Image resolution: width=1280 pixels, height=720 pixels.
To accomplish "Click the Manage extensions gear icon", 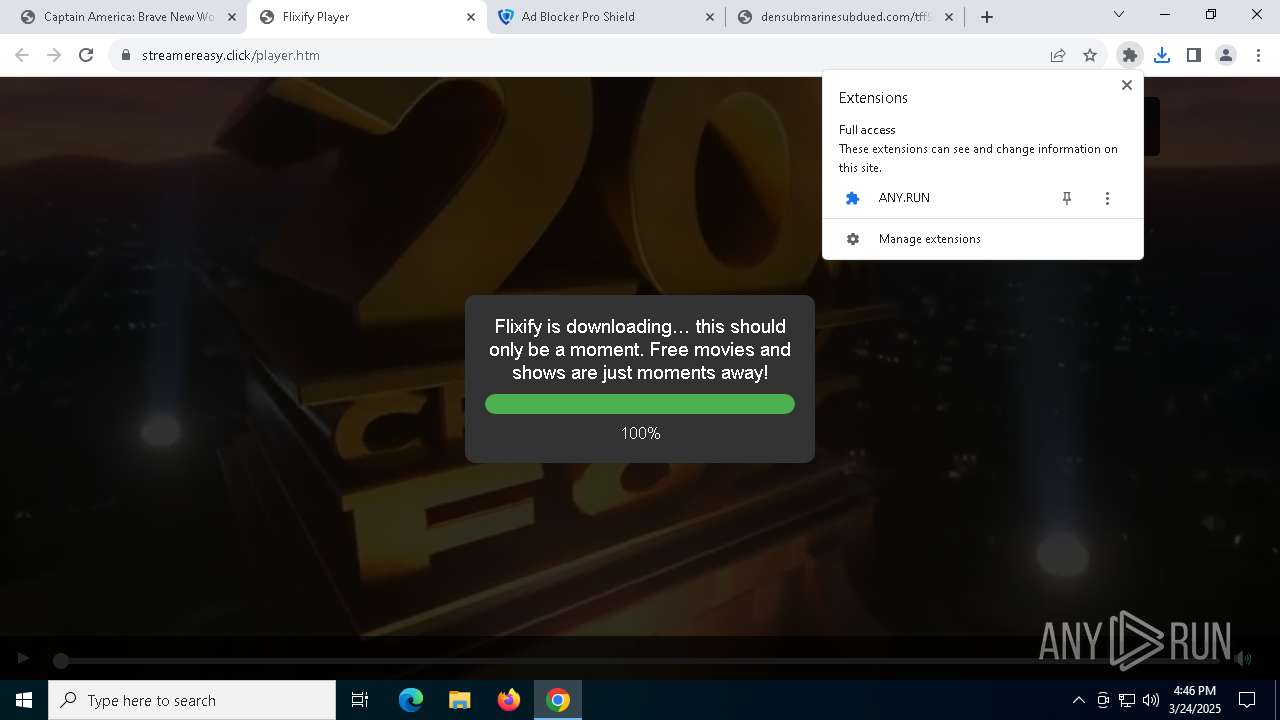I will 853,239.
